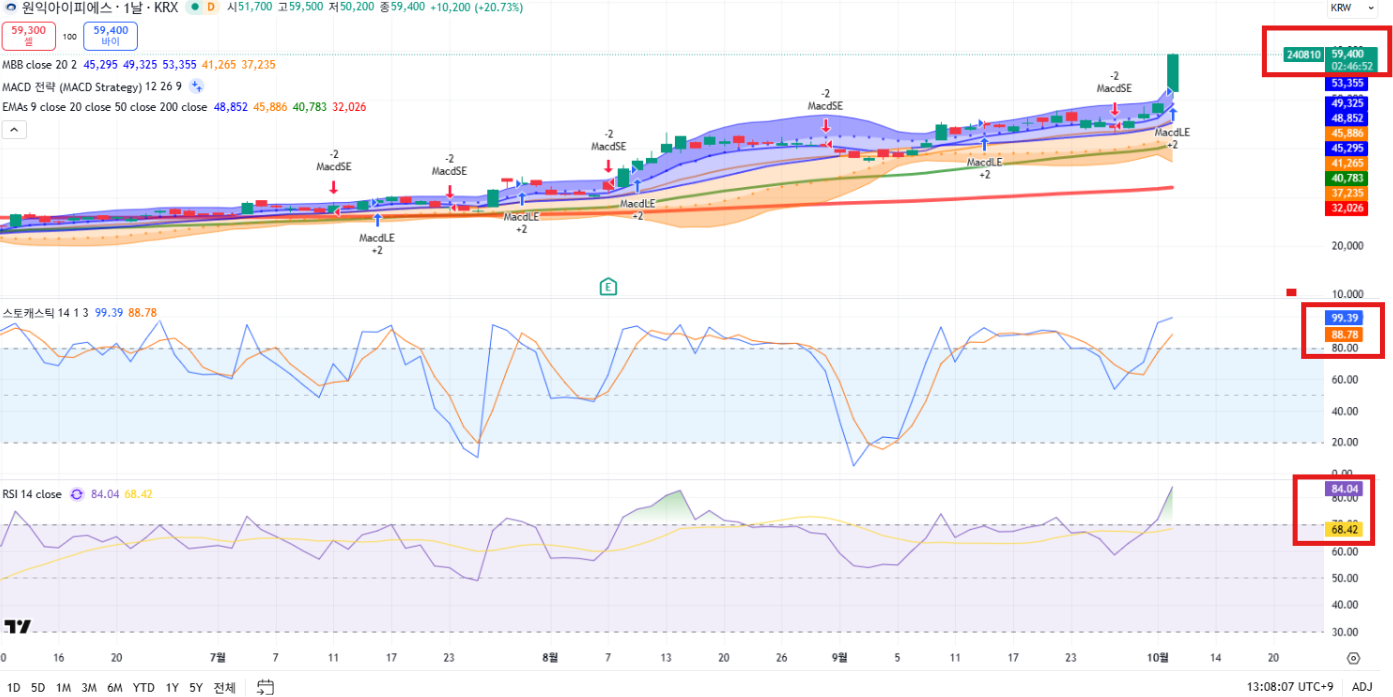Click the E earnings marker on chart

tap(607, 287)
